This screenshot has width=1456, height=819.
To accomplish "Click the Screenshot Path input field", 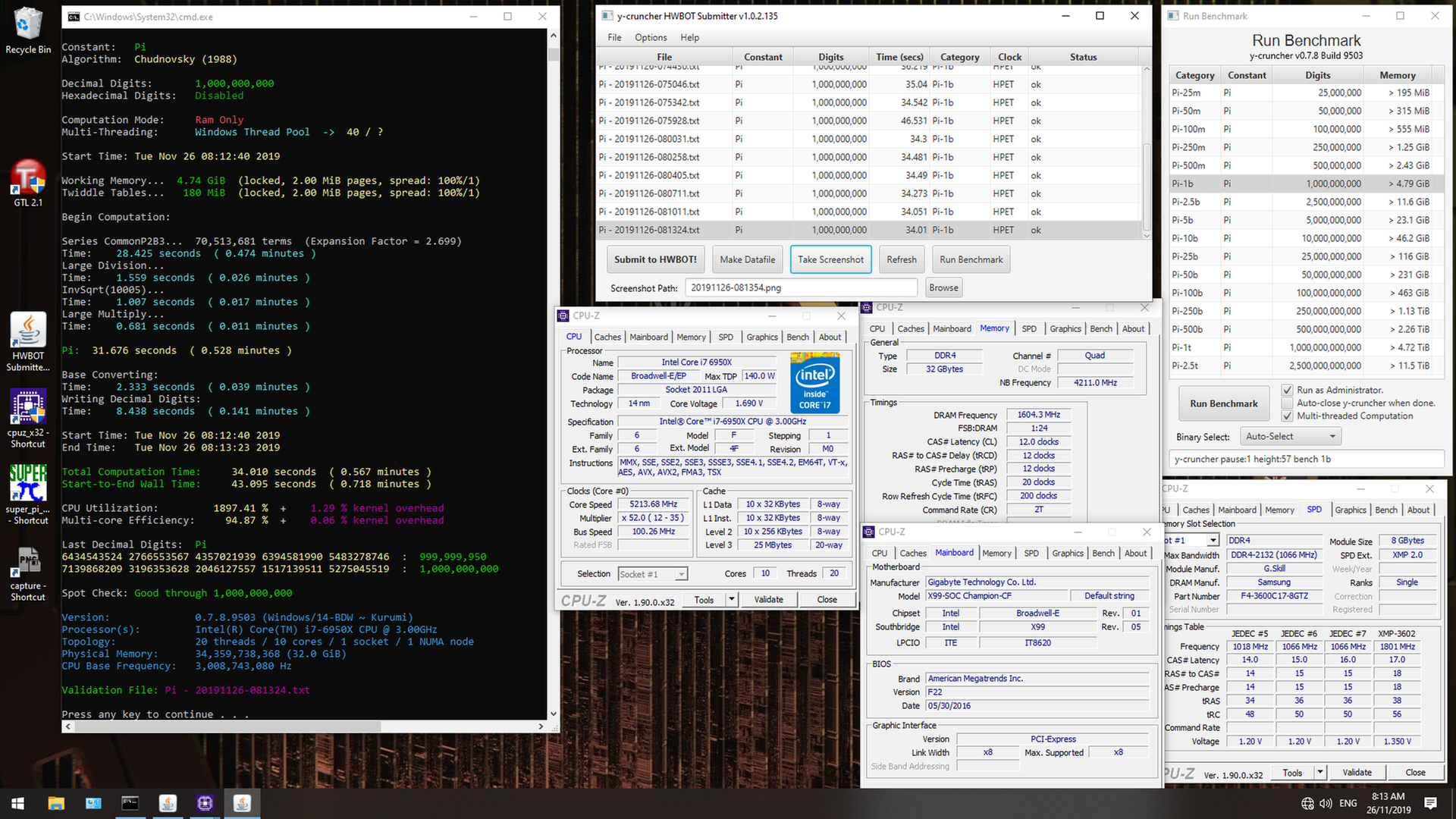I will pos(802,287).
